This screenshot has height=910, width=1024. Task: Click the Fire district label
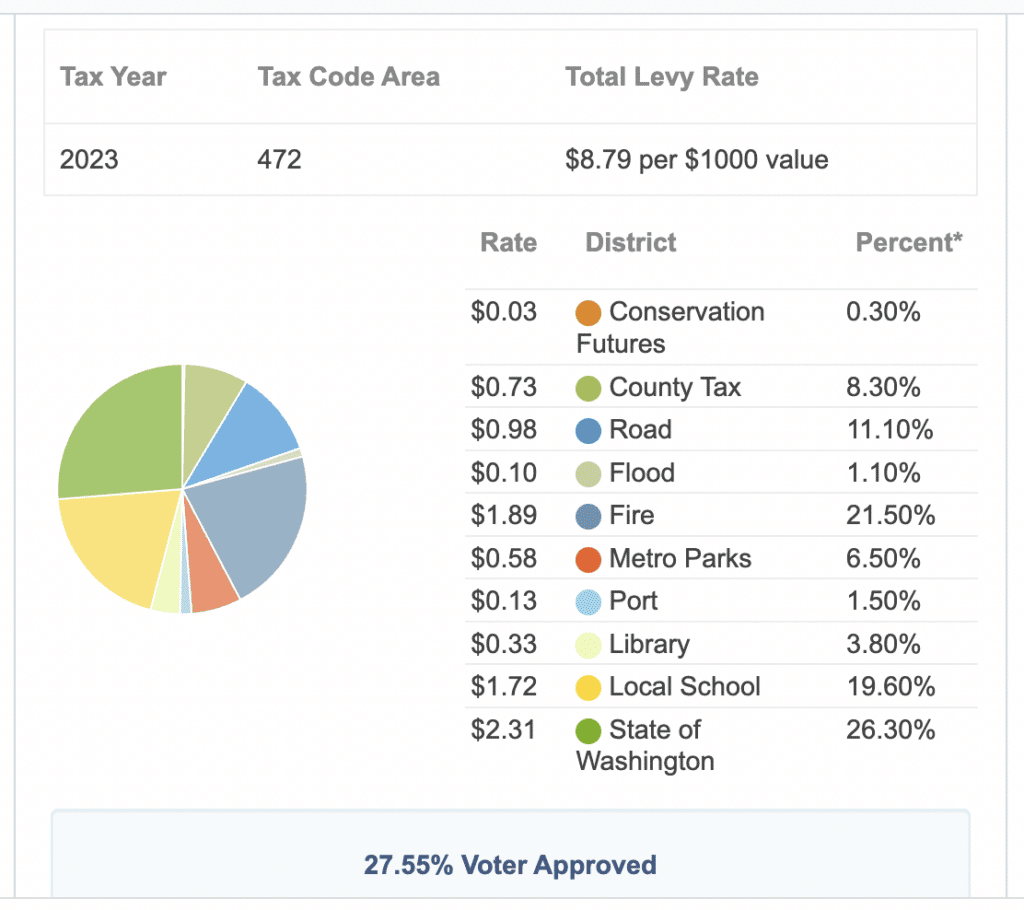[x=632, y=515]
